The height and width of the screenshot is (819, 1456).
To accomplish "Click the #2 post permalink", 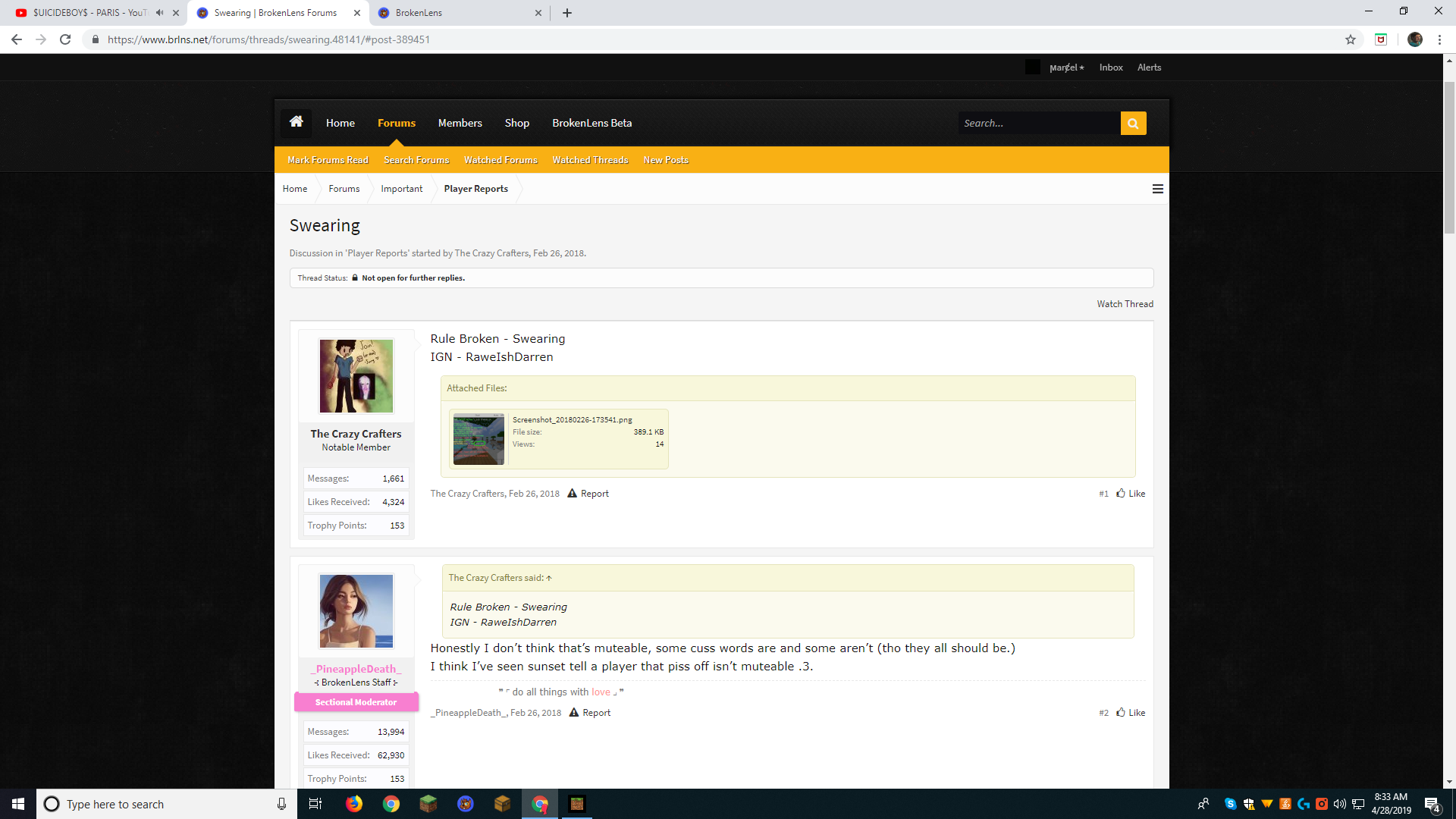I will [x=1103, y=713].
